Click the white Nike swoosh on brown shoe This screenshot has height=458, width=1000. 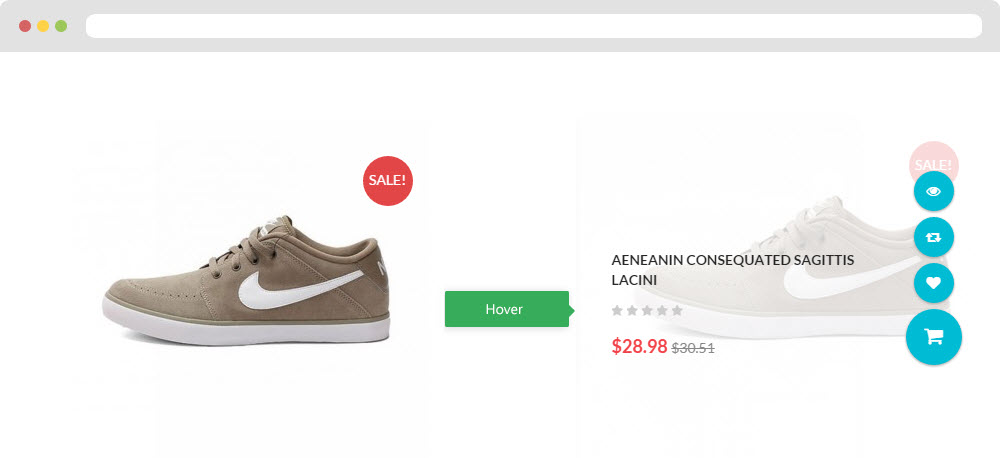(301, 290)
